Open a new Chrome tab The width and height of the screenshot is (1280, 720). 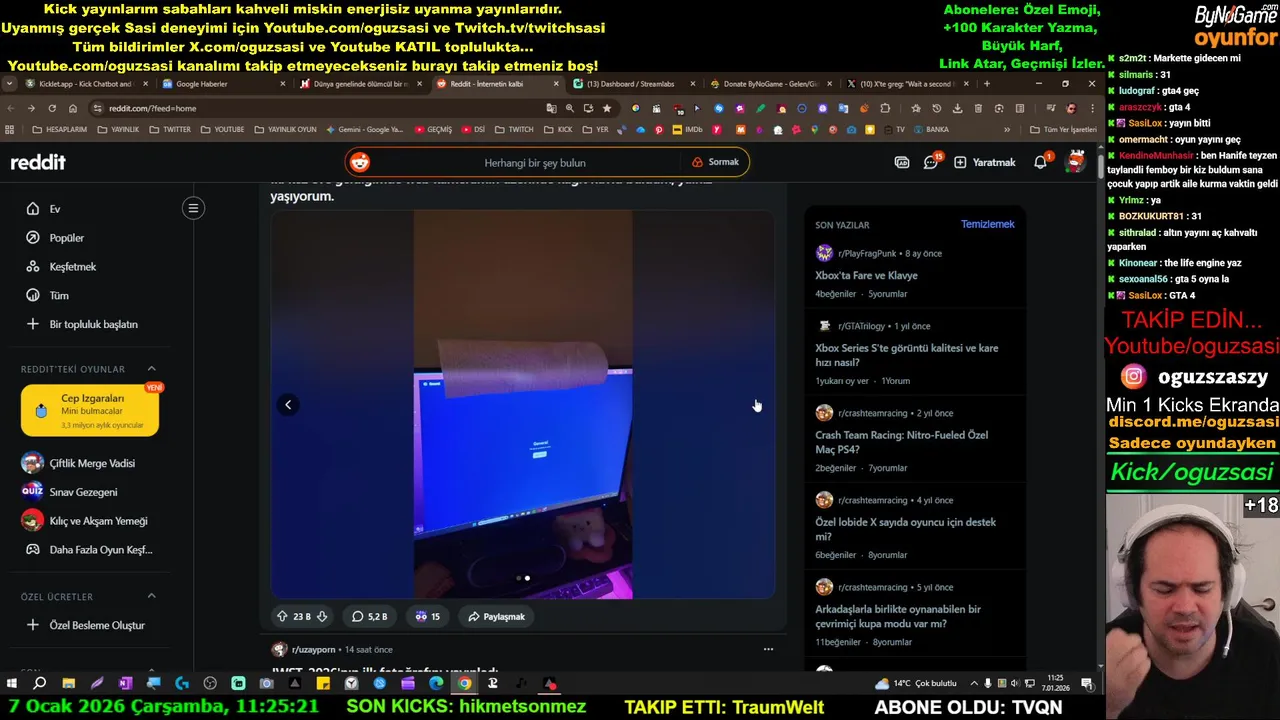(986, 84)
